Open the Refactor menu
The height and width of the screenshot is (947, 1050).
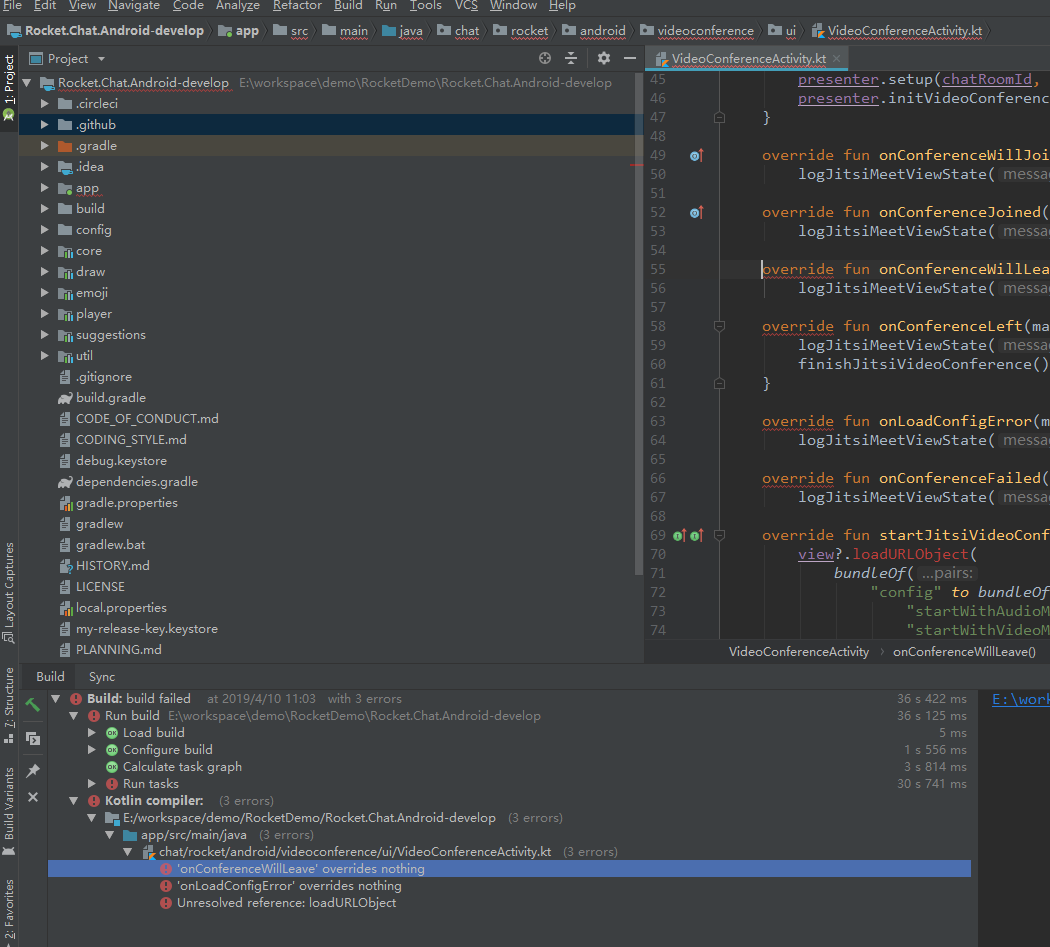[297, 6]
